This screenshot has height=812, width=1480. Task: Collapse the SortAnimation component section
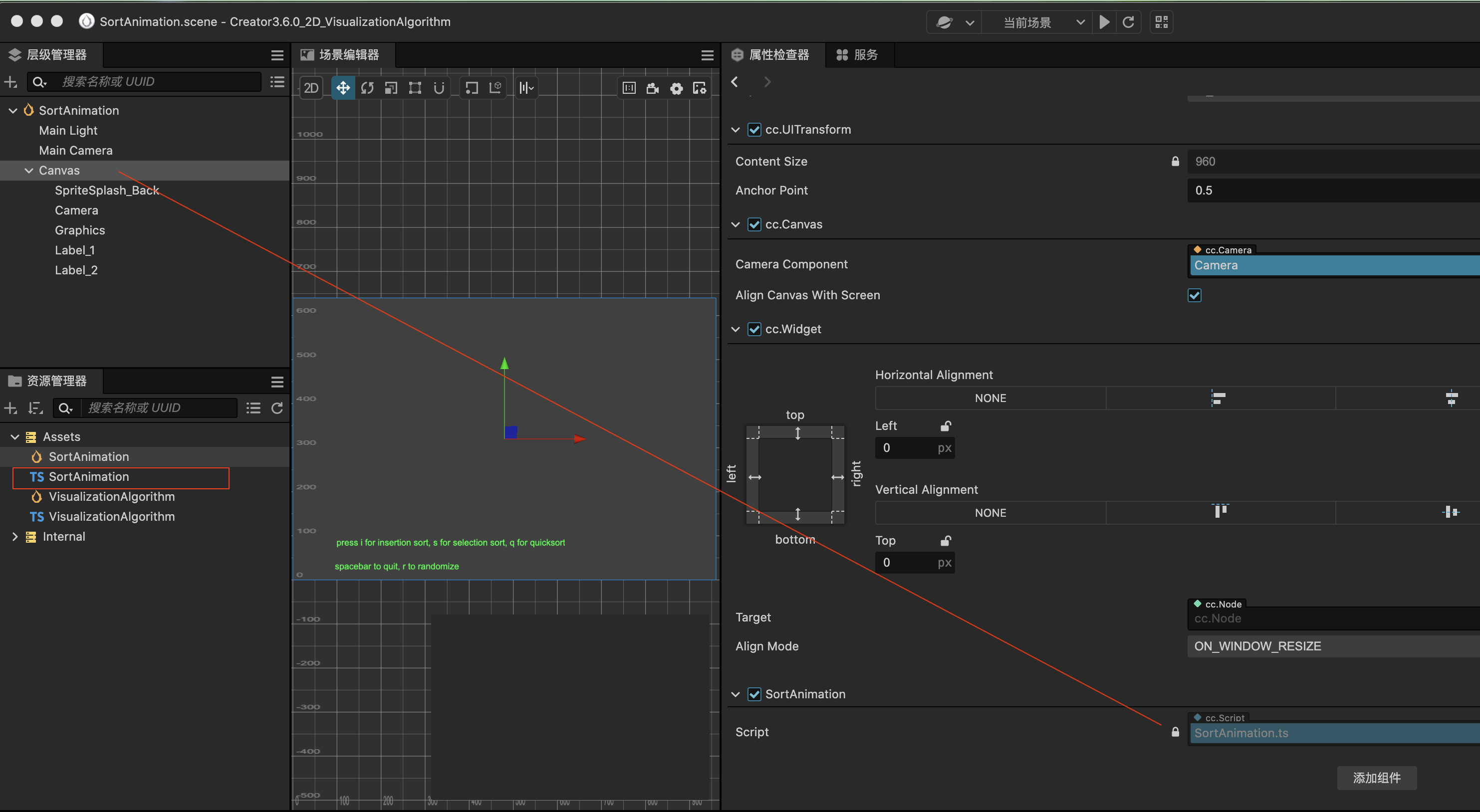735,694
